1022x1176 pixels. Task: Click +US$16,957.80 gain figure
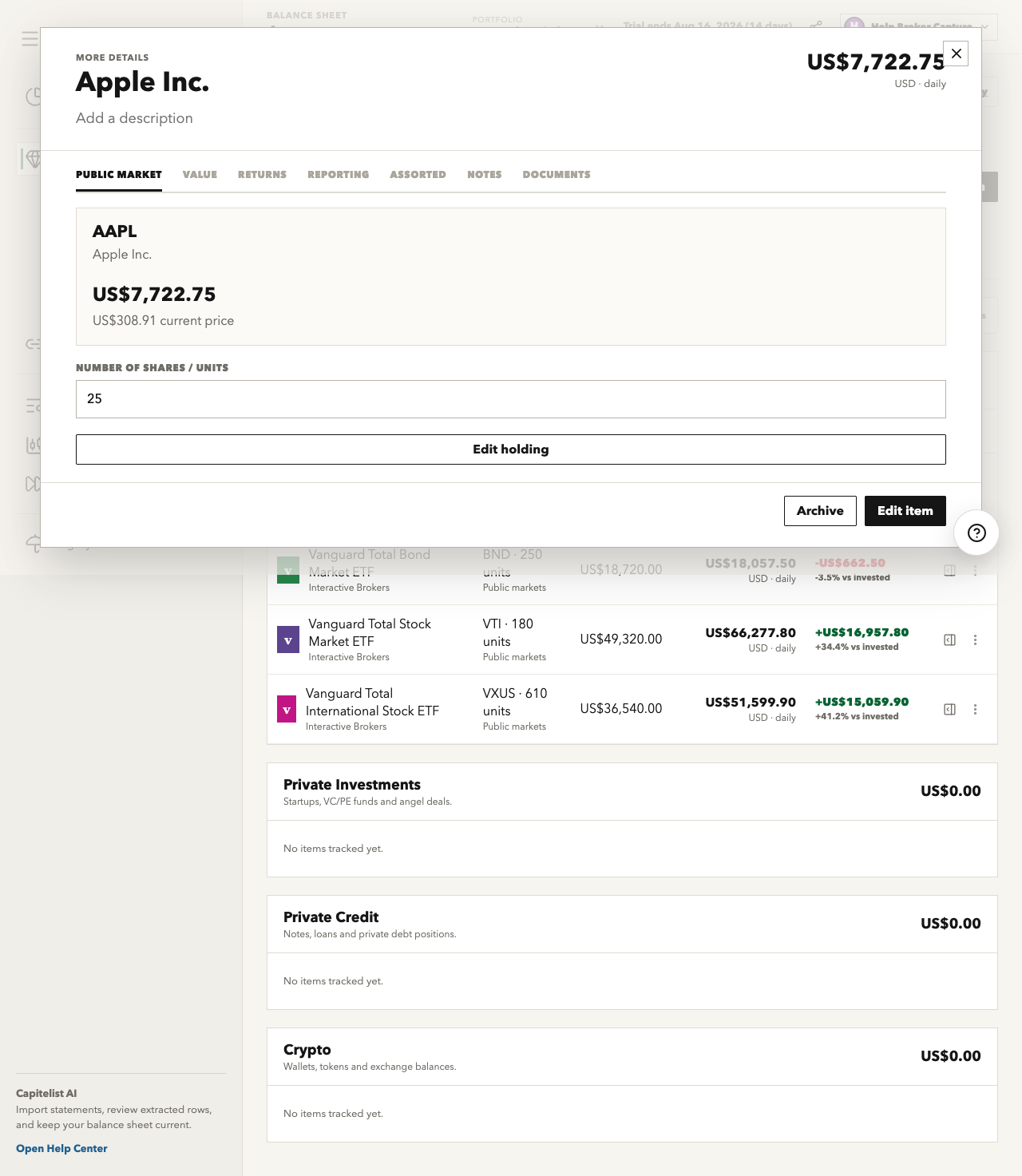coord(862,632)
